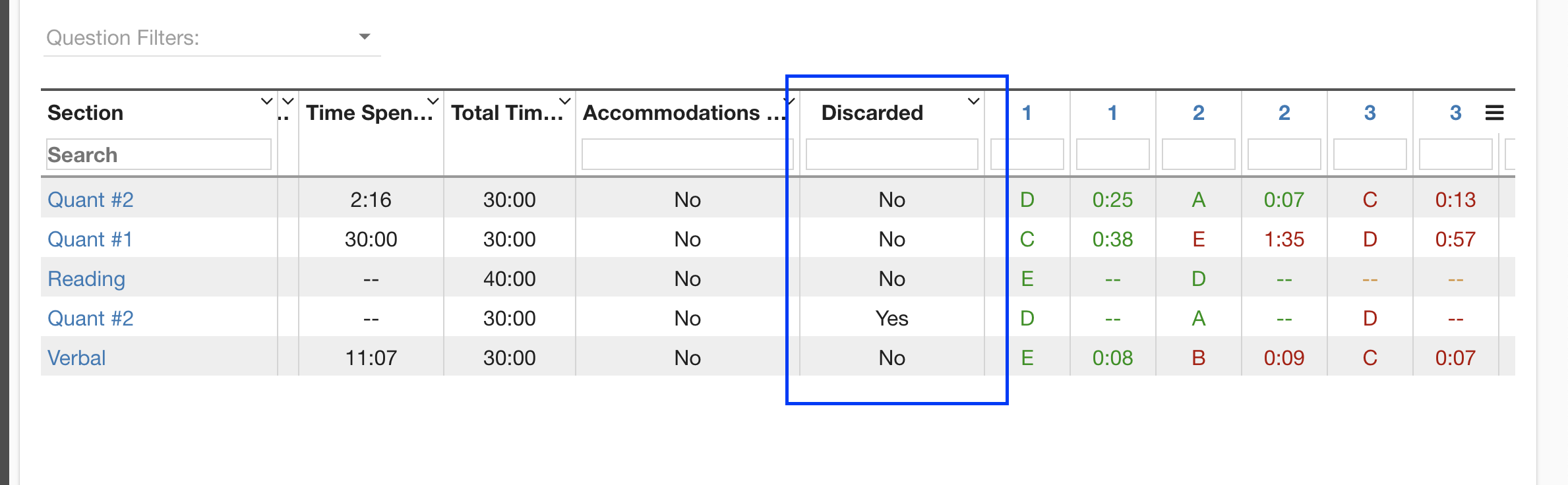
Task: Open the Accommodations column menu chevron
Action: 790,101
